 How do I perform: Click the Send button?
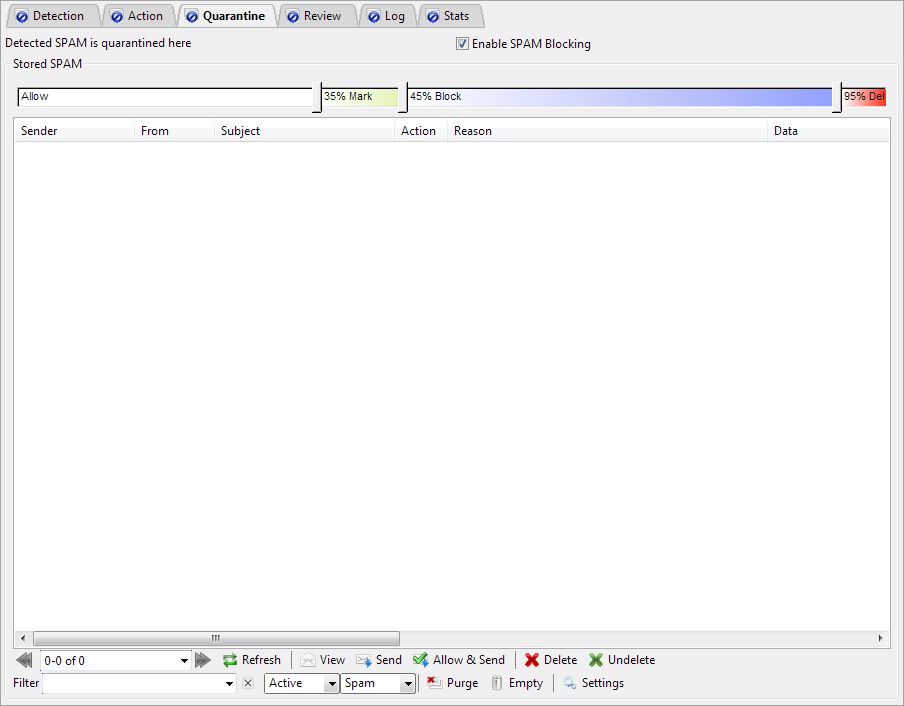tap(378, 660)
